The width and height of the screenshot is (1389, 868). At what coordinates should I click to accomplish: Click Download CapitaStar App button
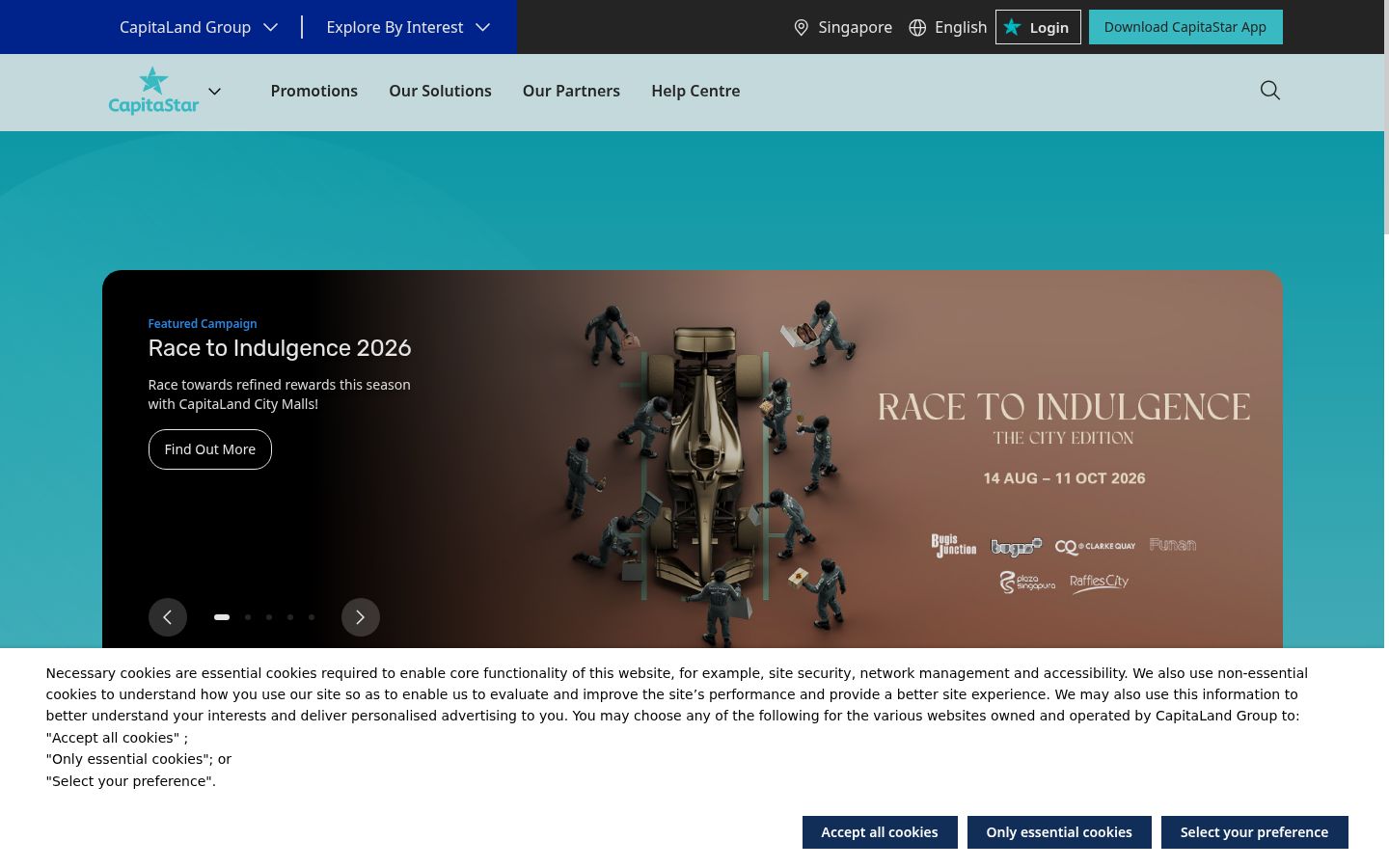tap(1185, 27)
